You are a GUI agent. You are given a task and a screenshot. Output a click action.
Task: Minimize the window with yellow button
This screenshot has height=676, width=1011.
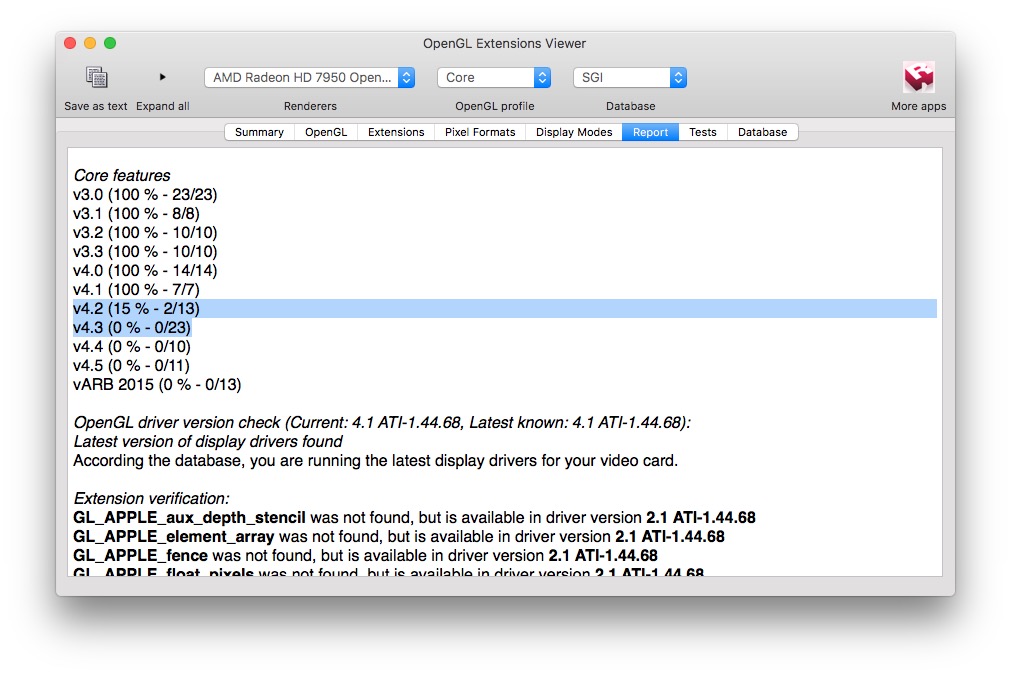[x=90, y=43]
